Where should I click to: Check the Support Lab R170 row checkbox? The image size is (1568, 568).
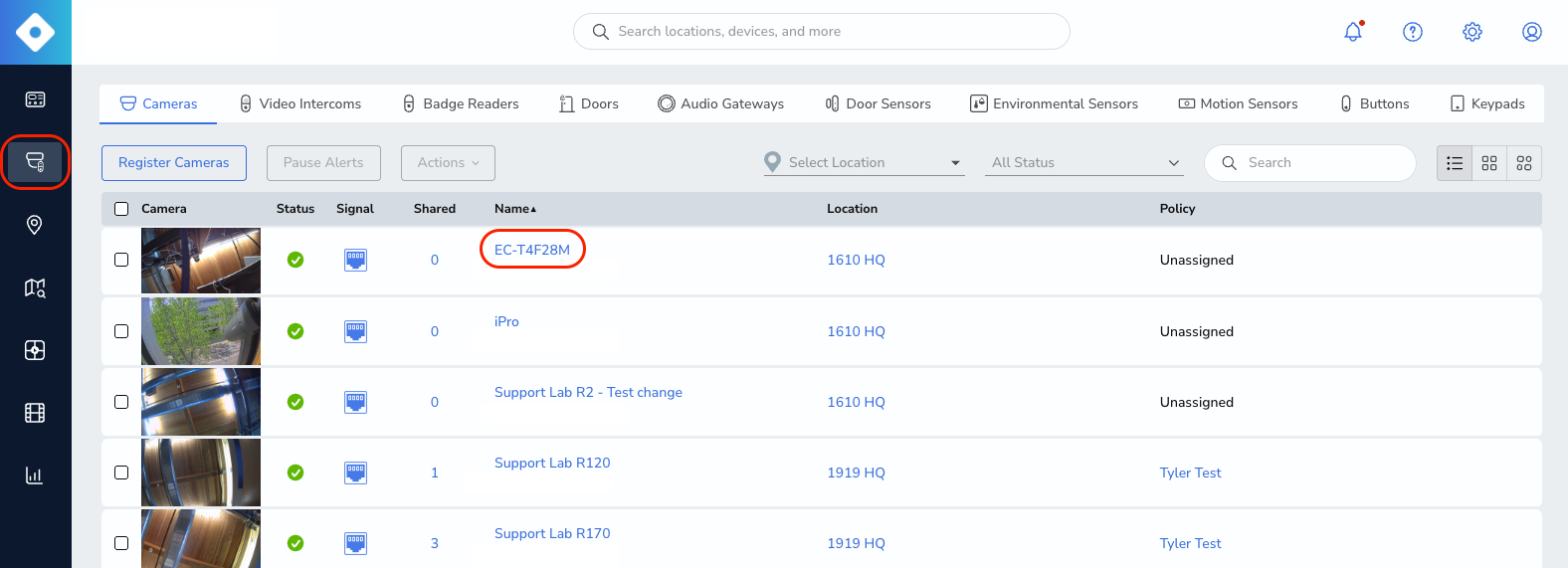[121, 543]
